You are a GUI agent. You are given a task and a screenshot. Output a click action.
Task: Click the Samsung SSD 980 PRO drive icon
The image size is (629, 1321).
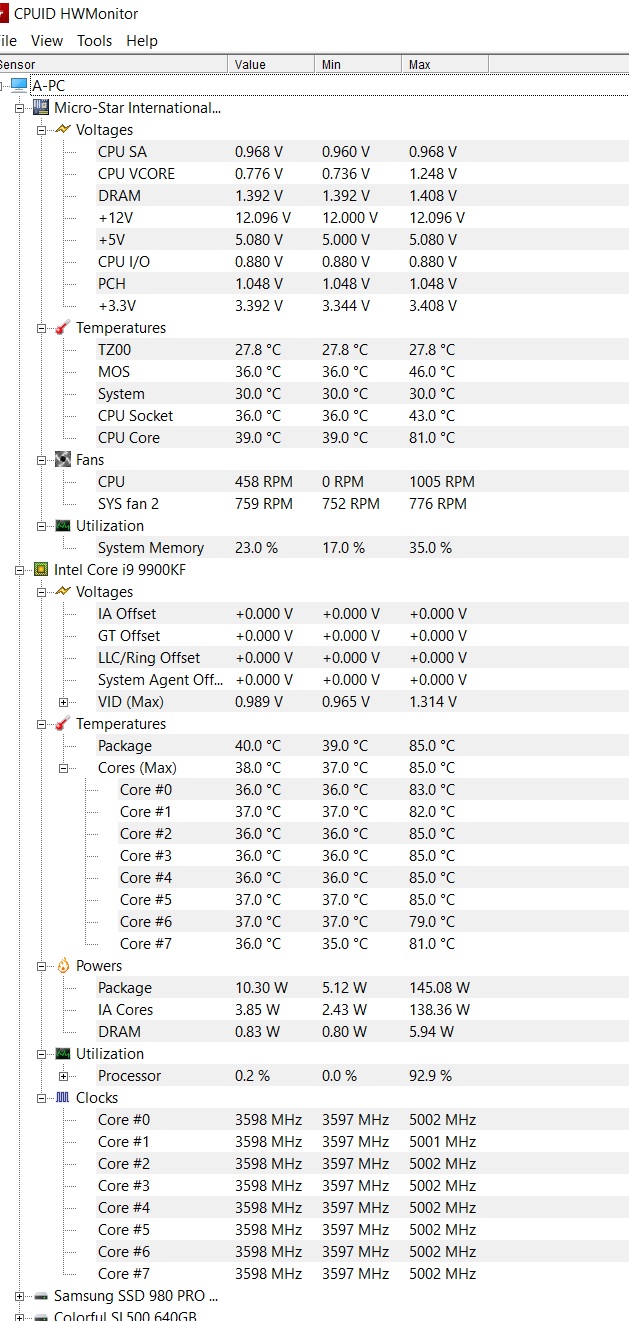(x=41, y=1296)
